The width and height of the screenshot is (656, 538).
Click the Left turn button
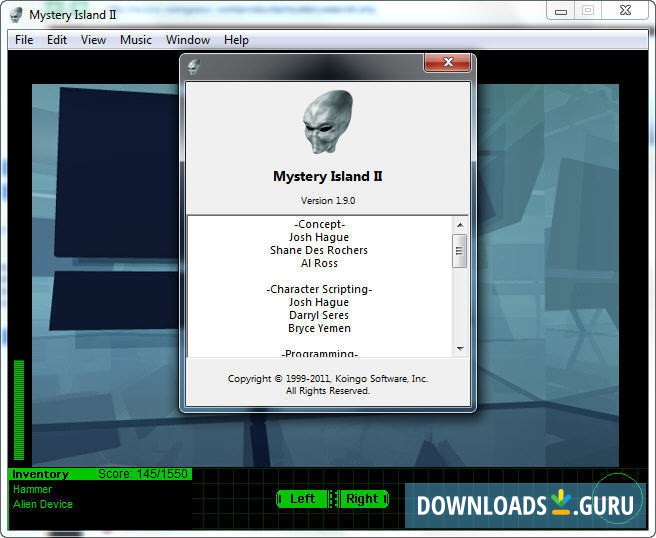coord(302,499)
